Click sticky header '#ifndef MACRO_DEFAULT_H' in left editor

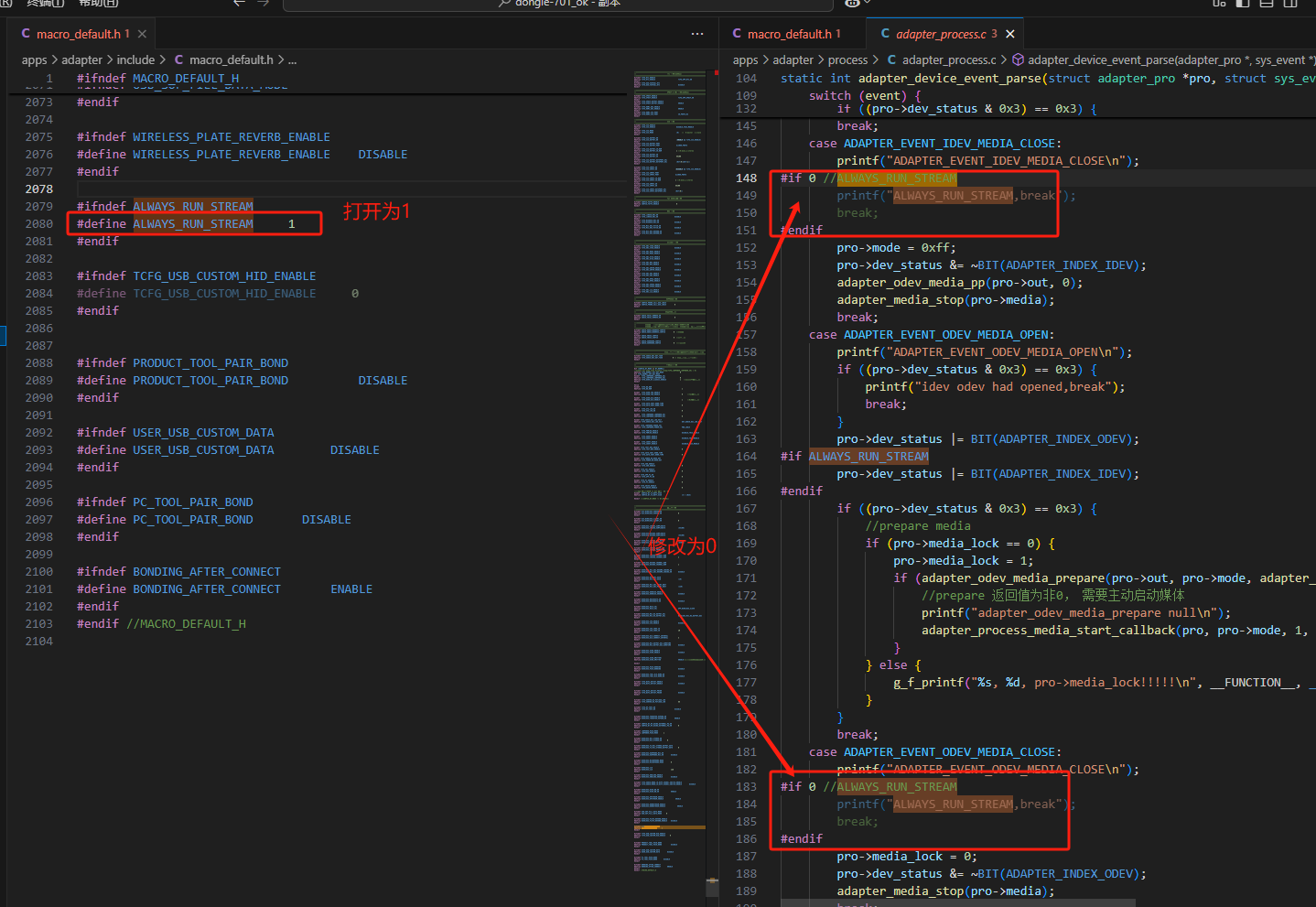tap(157, 78)
